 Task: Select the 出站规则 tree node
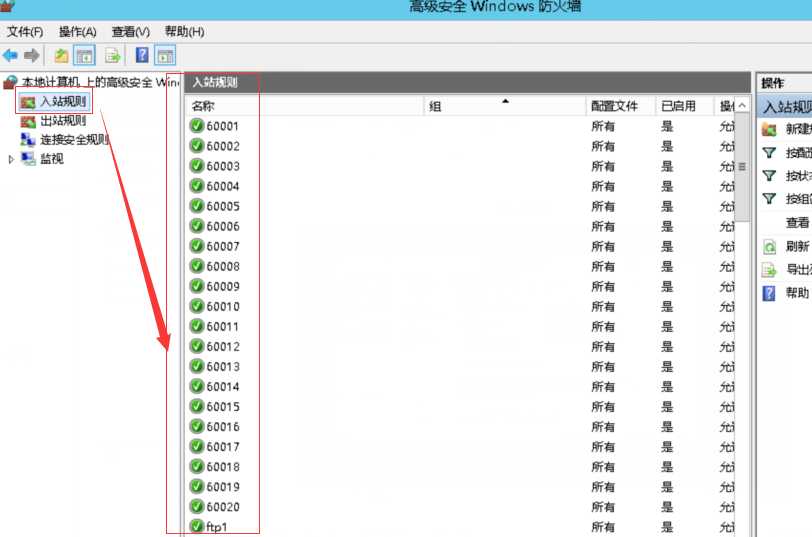(x=63, y=121)
